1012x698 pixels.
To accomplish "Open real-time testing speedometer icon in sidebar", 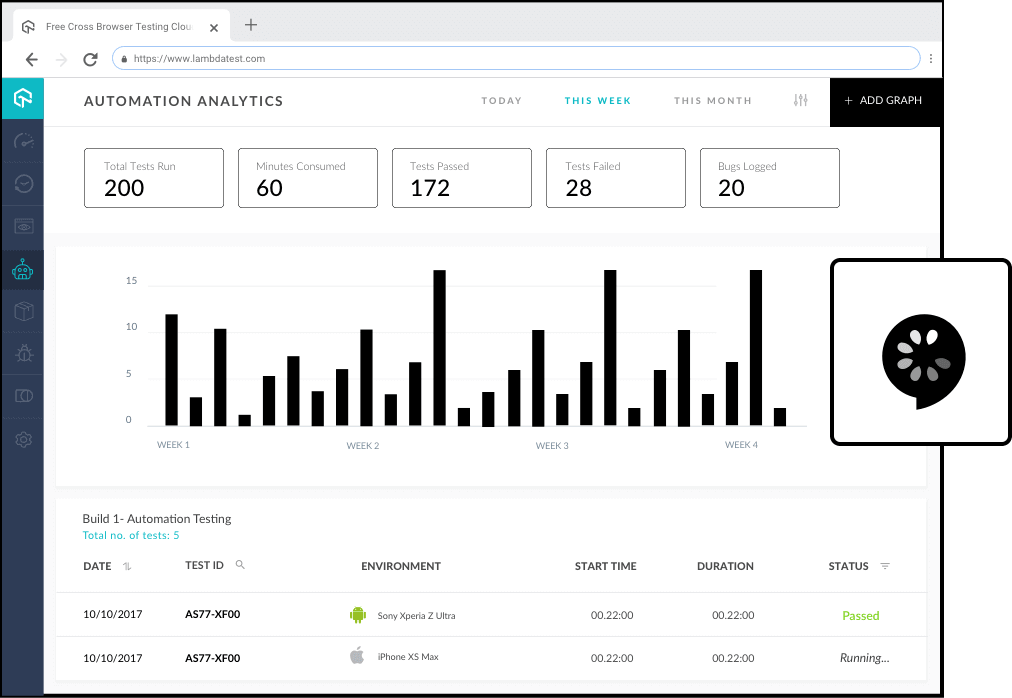I will pos(22,141).
